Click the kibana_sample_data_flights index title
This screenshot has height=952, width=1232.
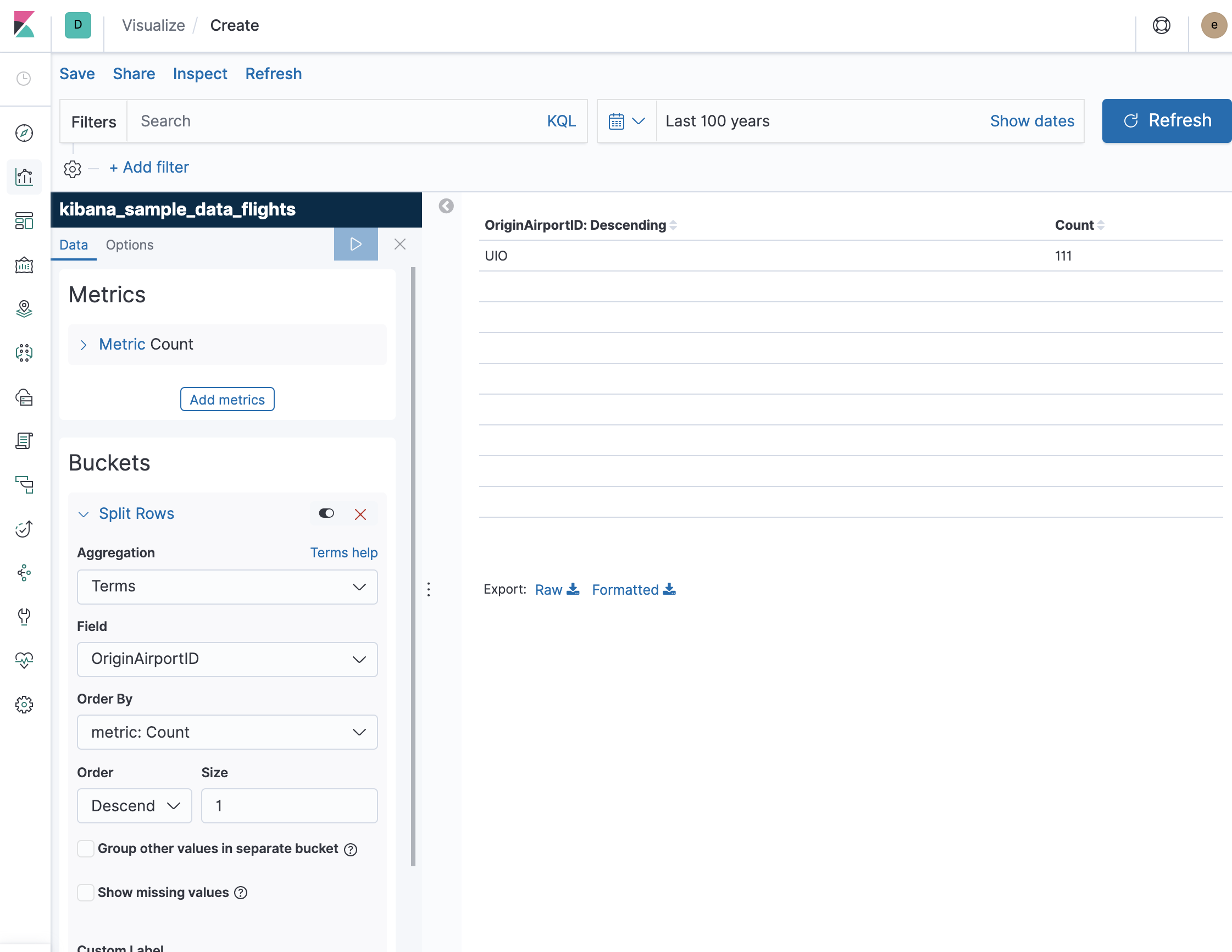click(x=177, y=209)
